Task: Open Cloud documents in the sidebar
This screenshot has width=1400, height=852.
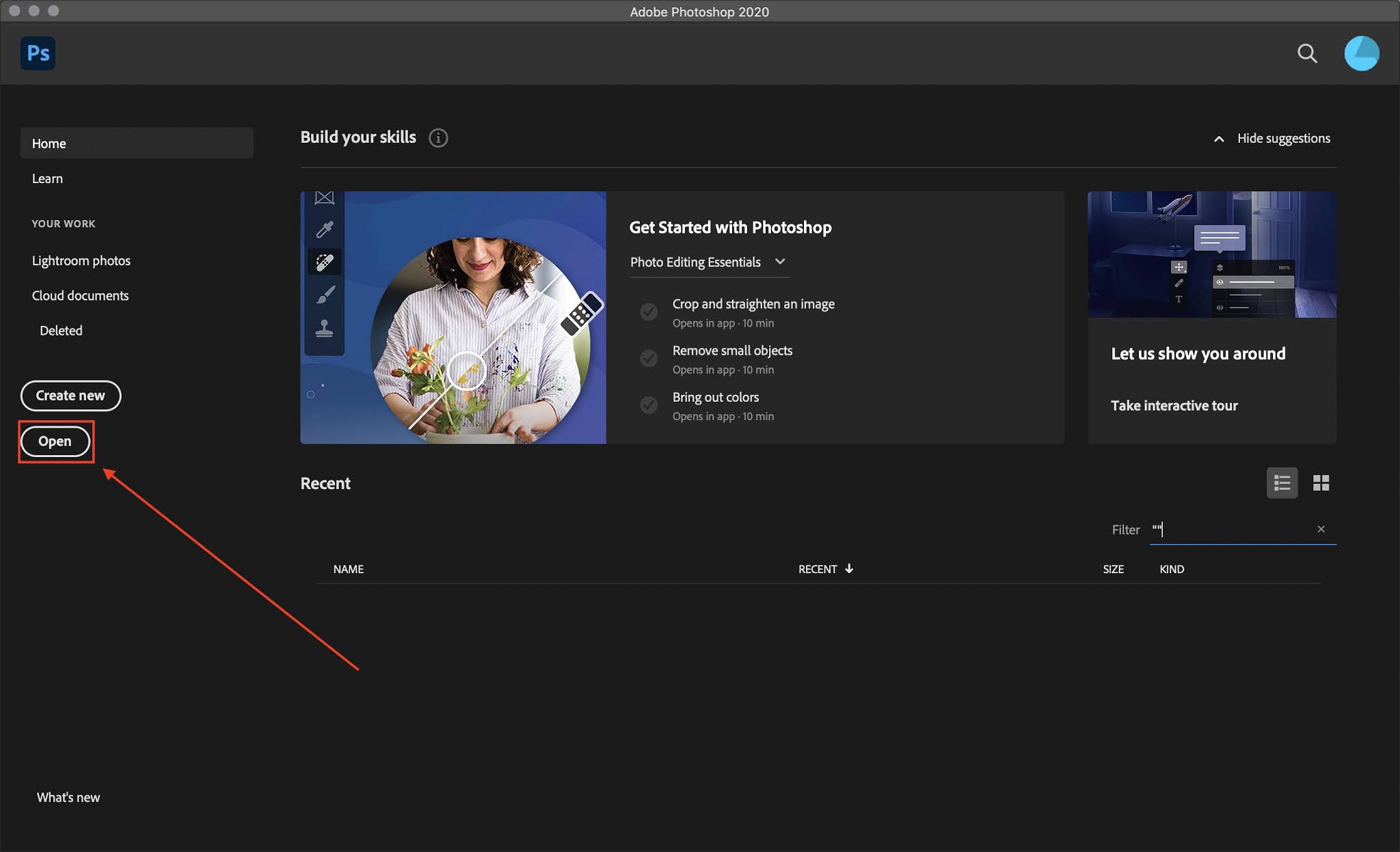Action: click(x=80, y=295)
